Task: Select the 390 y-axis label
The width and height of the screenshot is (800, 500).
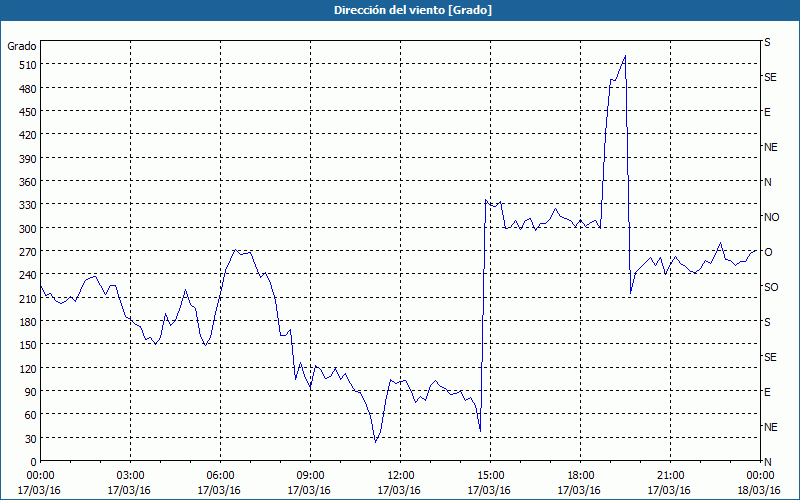Action: pyautogui.click(x=27, y=158)
